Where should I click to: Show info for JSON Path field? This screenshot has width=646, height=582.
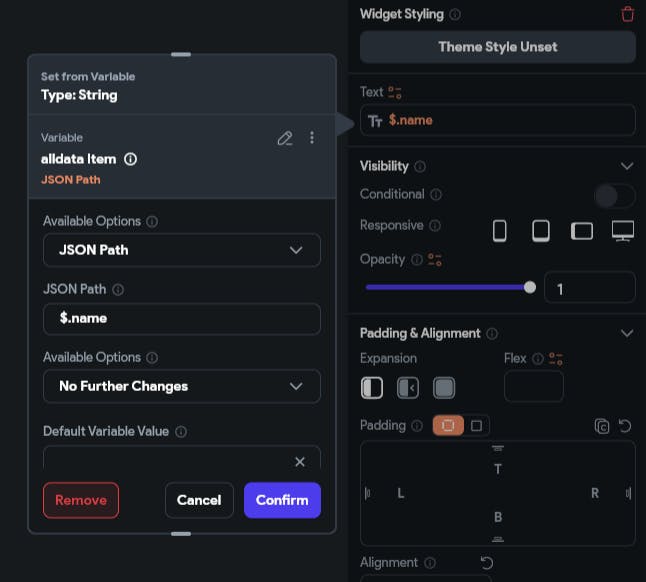pos(118,290)
